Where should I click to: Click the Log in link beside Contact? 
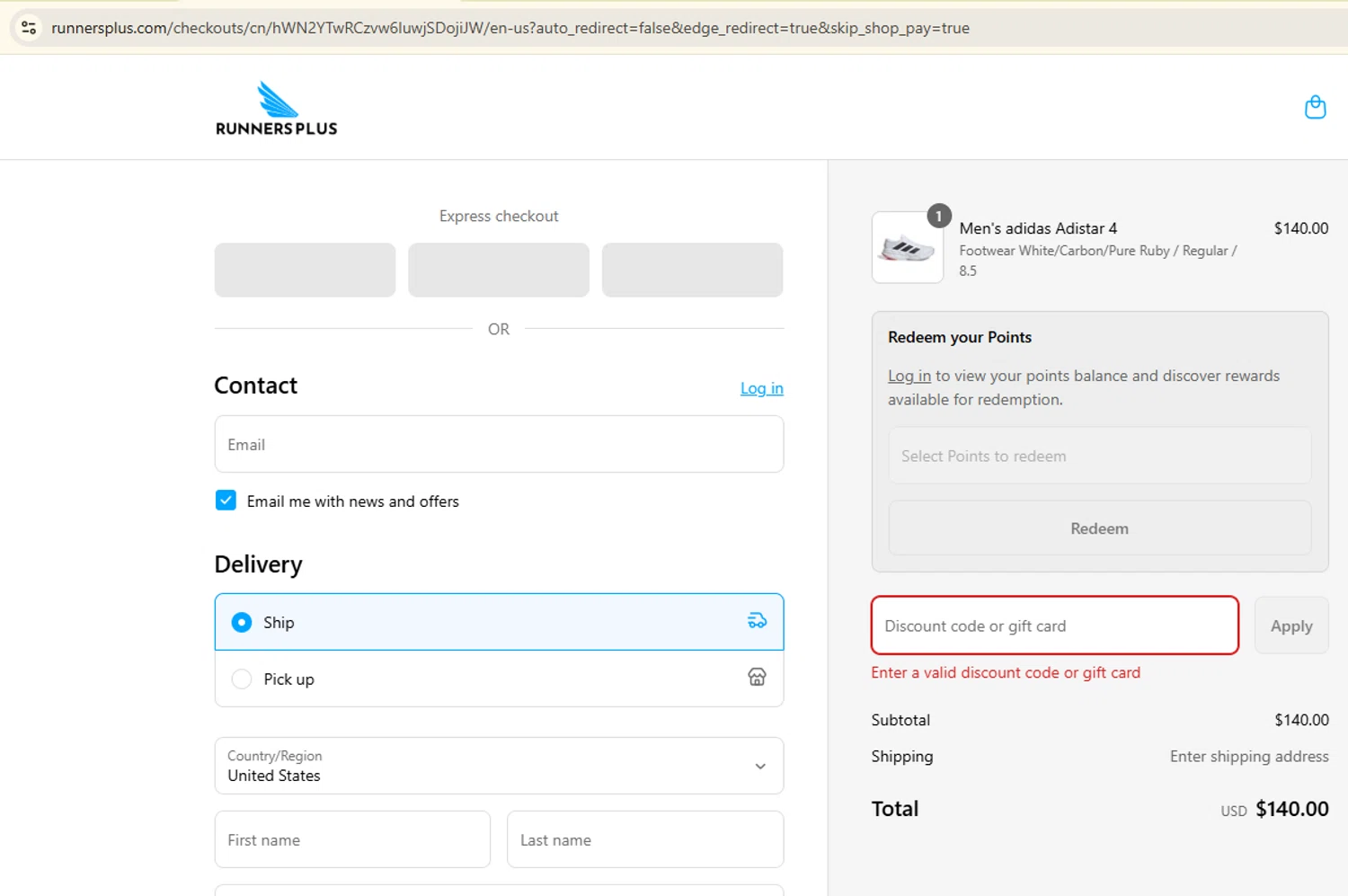click(x=761, y=388)
